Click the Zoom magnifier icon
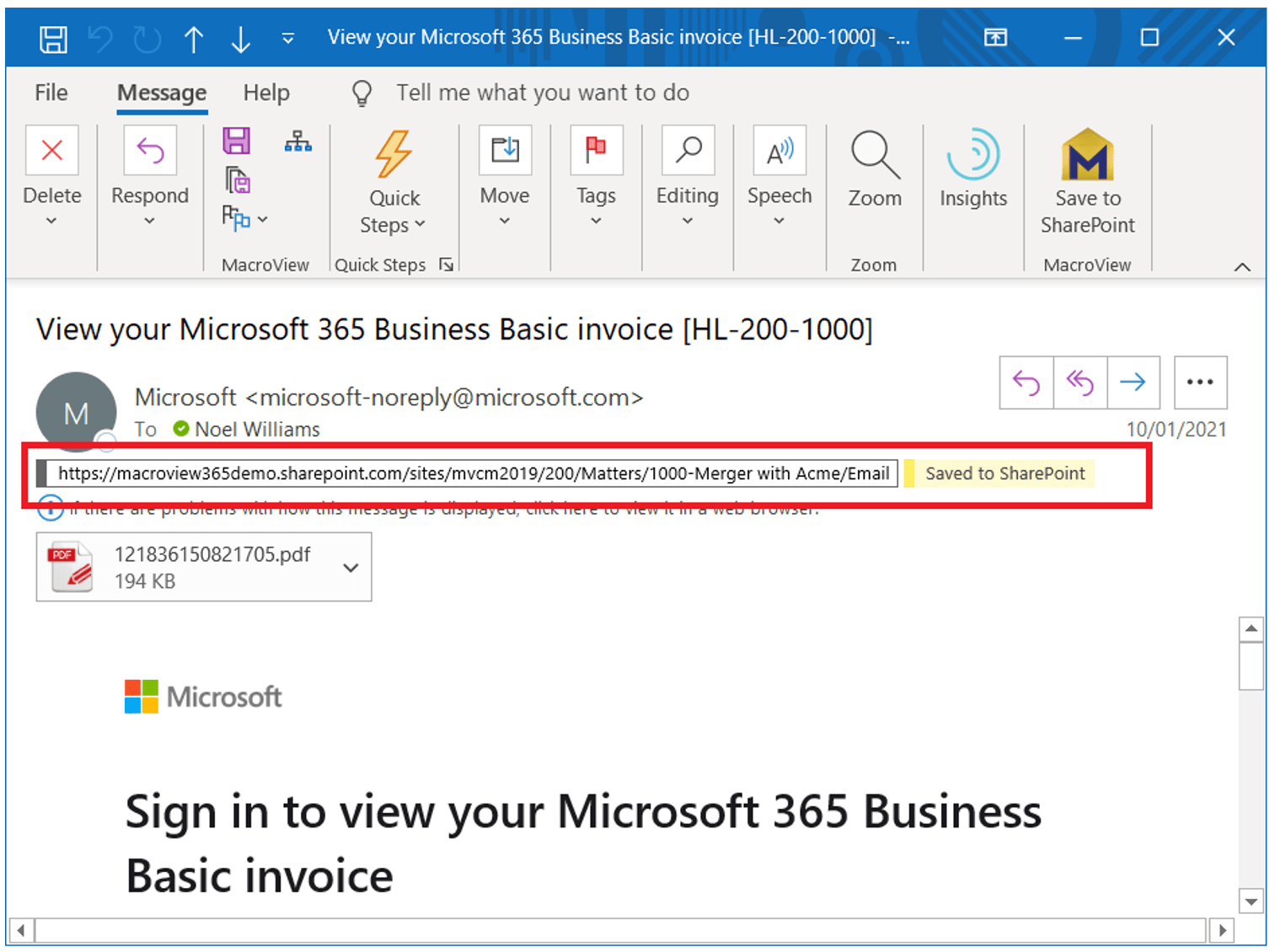Viewport: 1275px width, 952px height. 874,154
